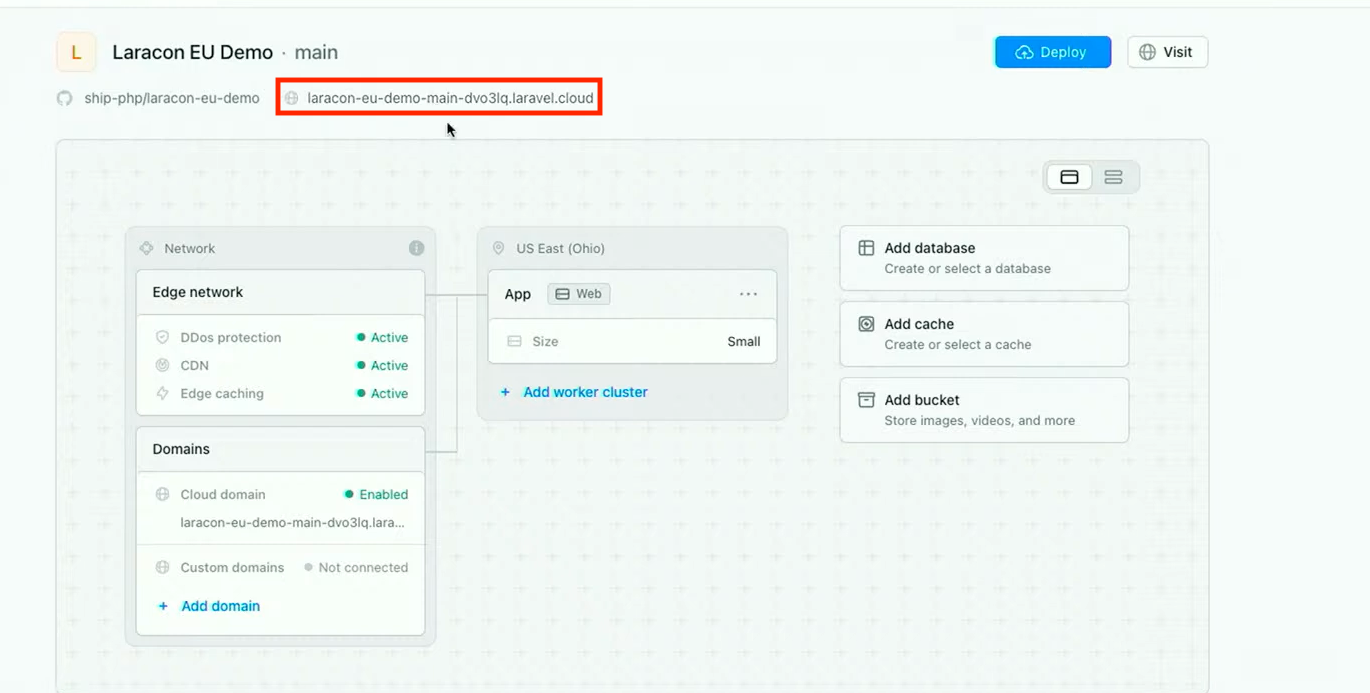Click the Active status for Edge caching
The width and height of the screenshot is (1370, 693).
point(382,393)
